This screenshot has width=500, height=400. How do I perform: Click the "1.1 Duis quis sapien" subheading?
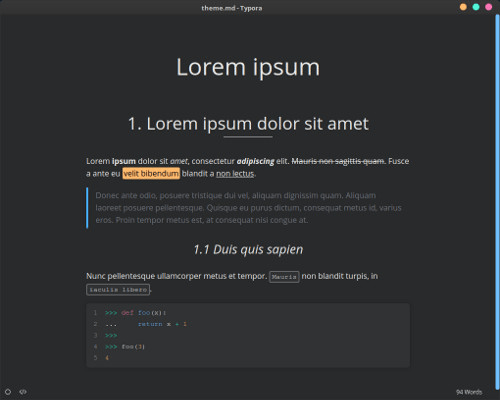(x=248, y=249)
